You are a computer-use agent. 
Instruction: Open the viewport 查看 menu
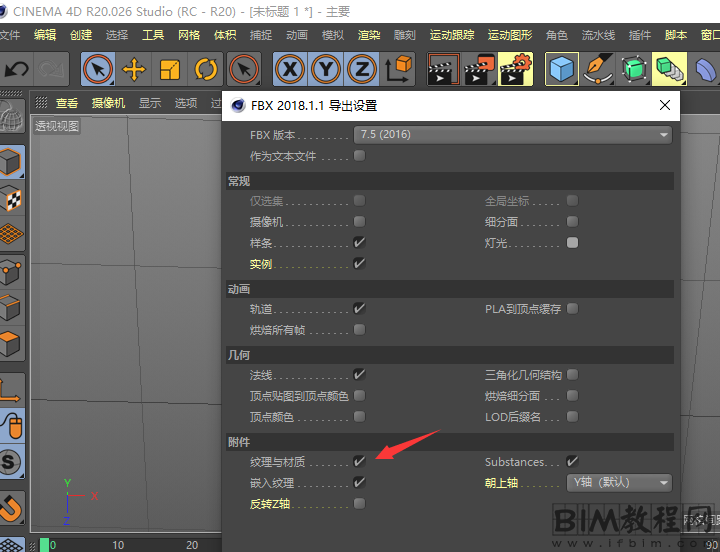pyautogui.click(x=67, y=103)
